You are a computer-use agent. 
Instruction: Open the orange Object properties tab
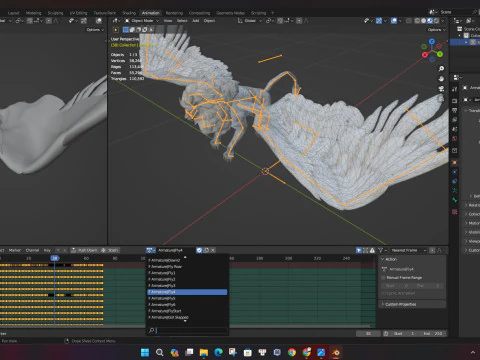click(455, 163)
